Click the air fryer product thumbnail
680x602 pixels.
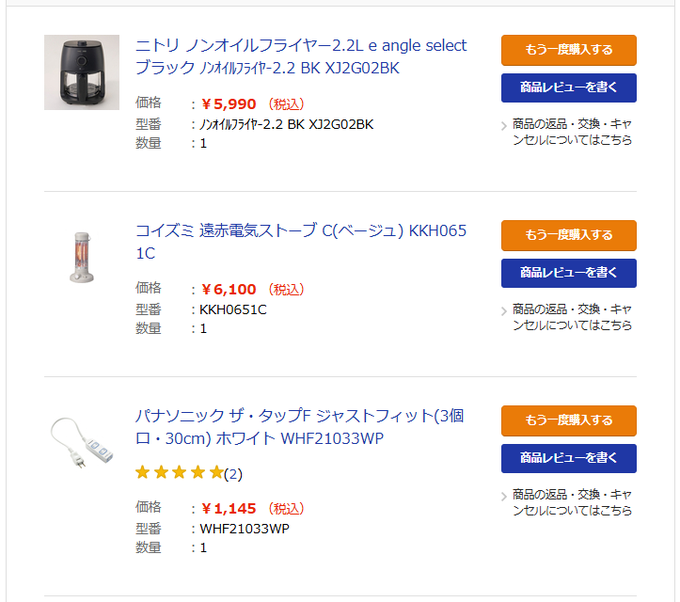[x=81, y=72]
